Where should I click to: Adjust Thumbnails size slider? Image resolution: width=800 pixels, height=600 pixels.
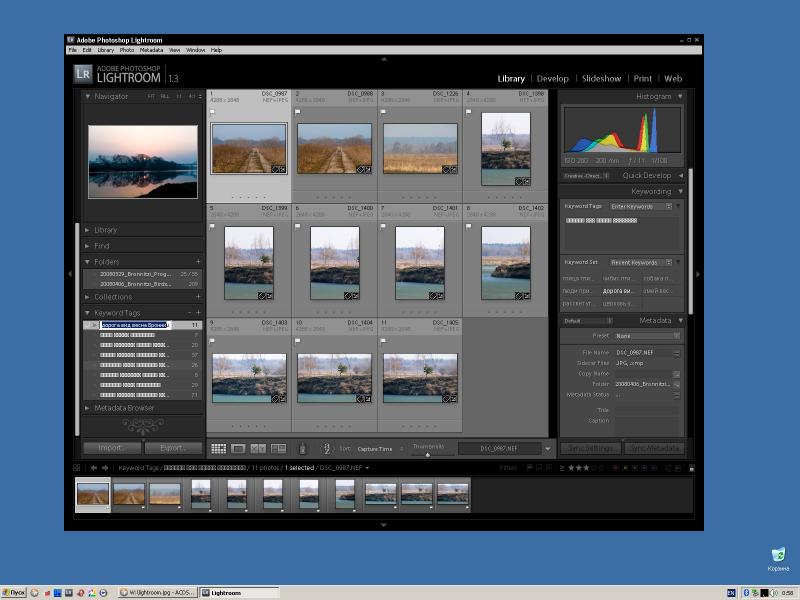tap(428, 454)
